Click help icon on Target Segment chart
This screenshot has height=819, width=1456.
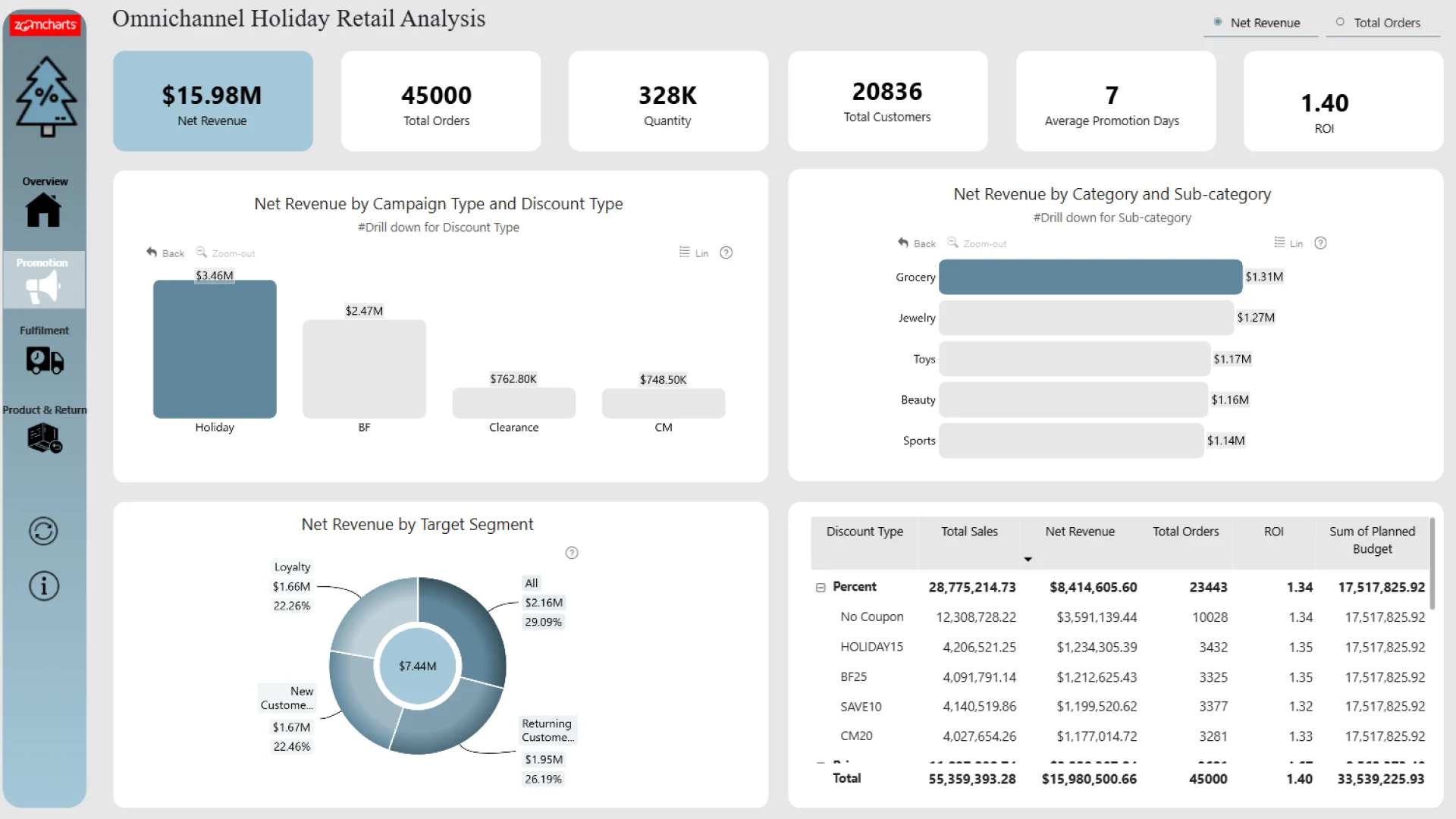pyautogui.click(x=572, y=553)
